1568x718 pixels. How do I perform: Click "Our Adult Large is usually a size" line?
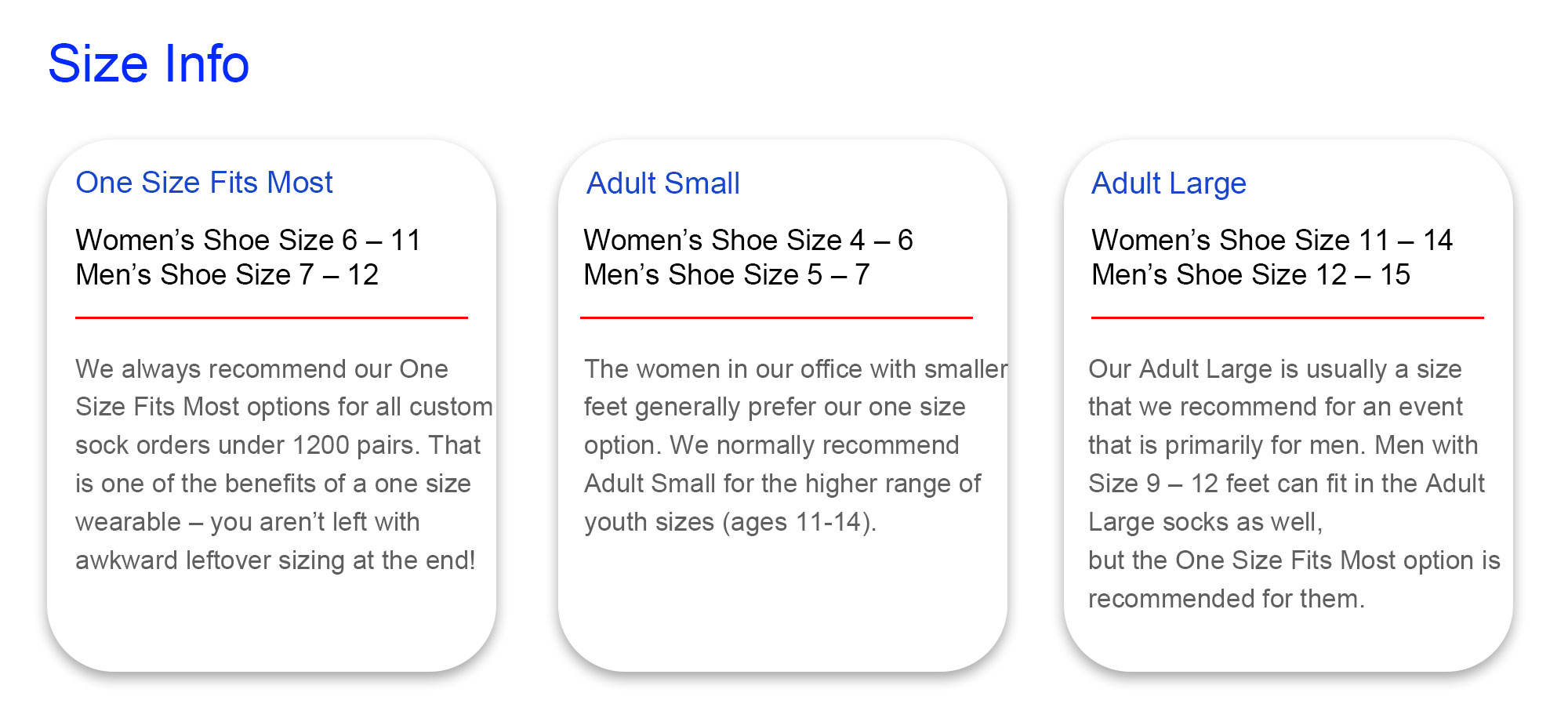[1275, 369]
